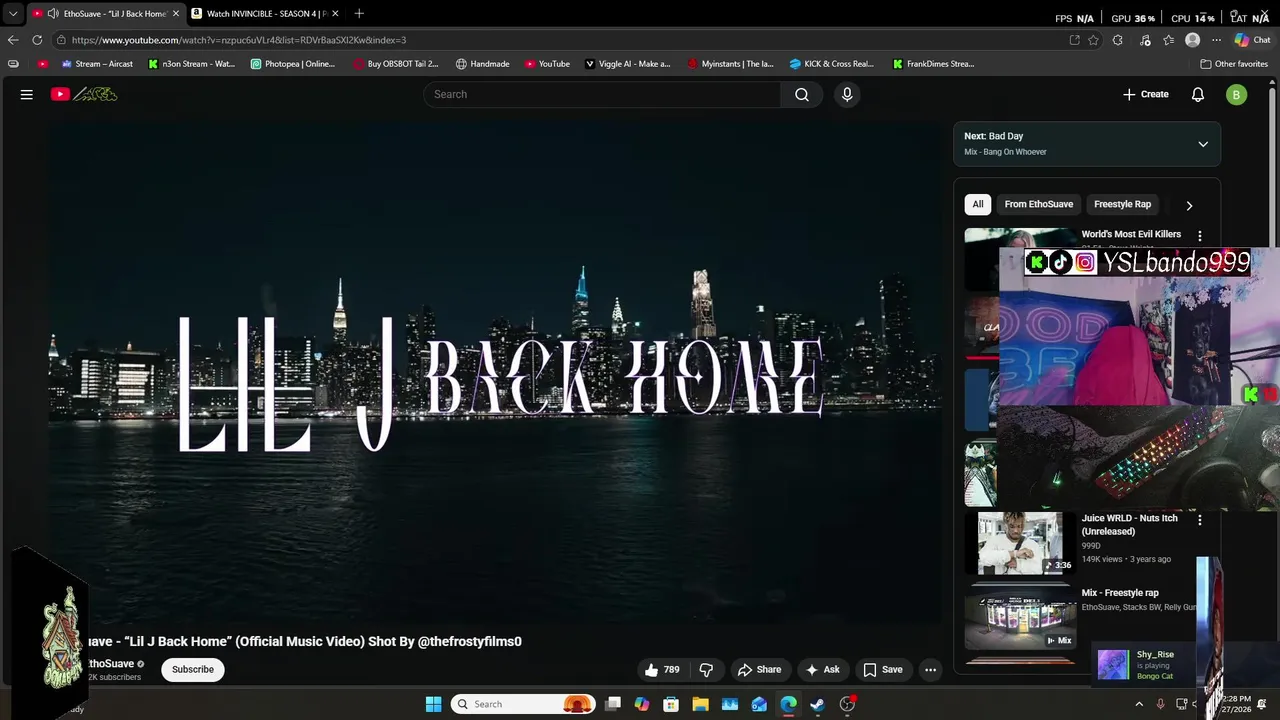This screenshot has height=720, width=1280.
Task: Open the Other favorites folder
Action: point(1234,64)
